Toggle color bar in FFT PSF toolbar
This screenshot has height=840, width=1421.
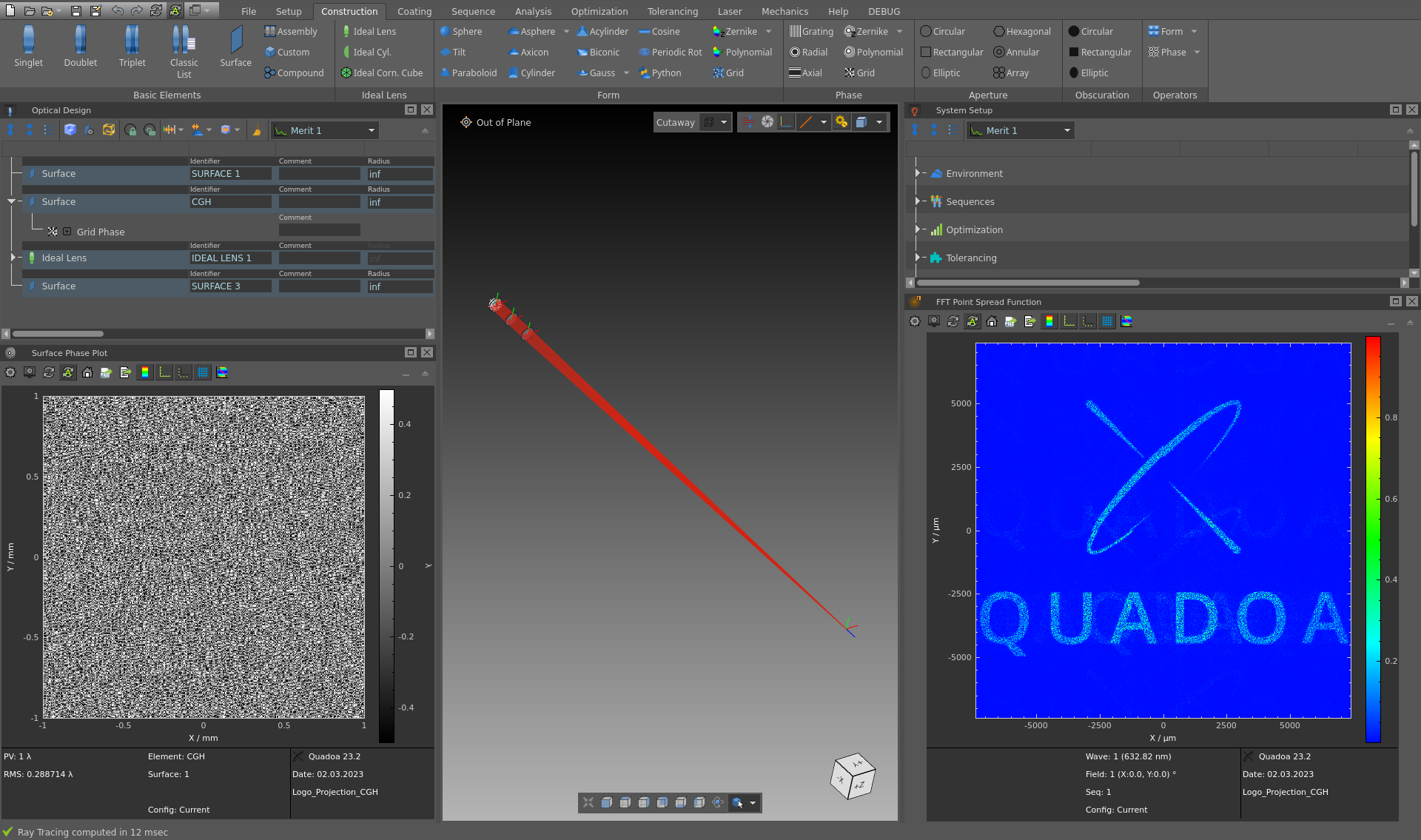point(1049,321)
